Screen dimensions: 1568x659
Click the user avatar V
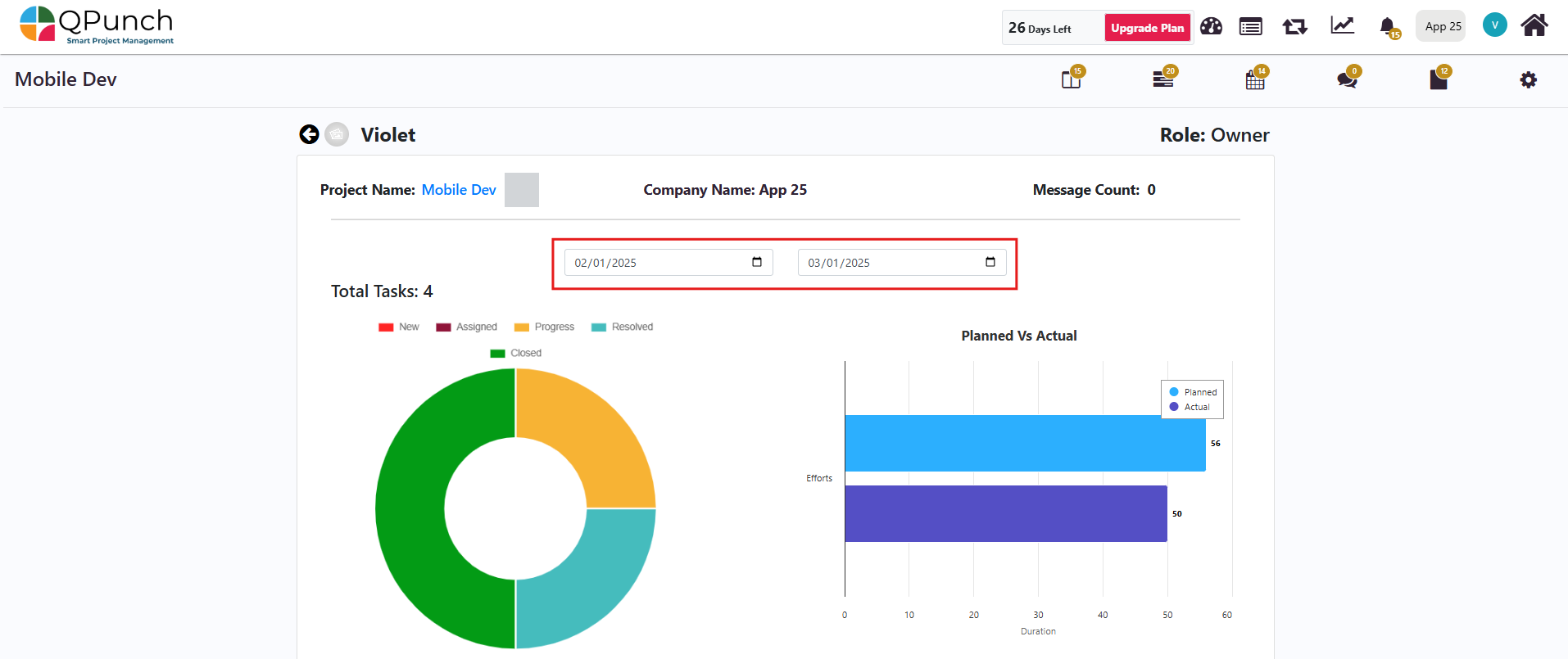pos(1494,25)
